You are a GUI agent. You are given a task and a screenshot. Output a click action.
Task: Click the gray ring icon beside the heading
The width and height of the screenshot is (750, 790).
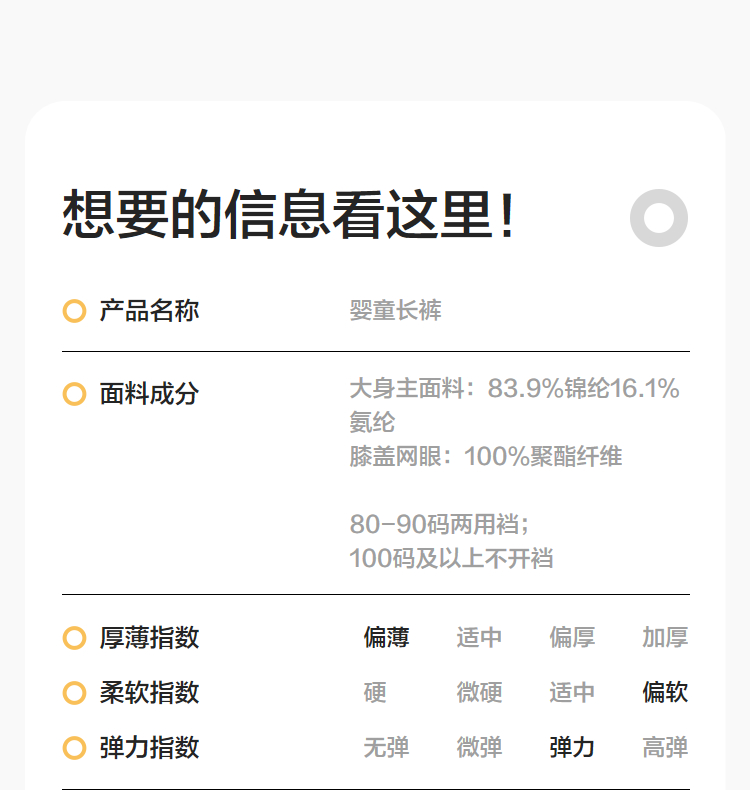pyautogui.click(x=659, y=217)
